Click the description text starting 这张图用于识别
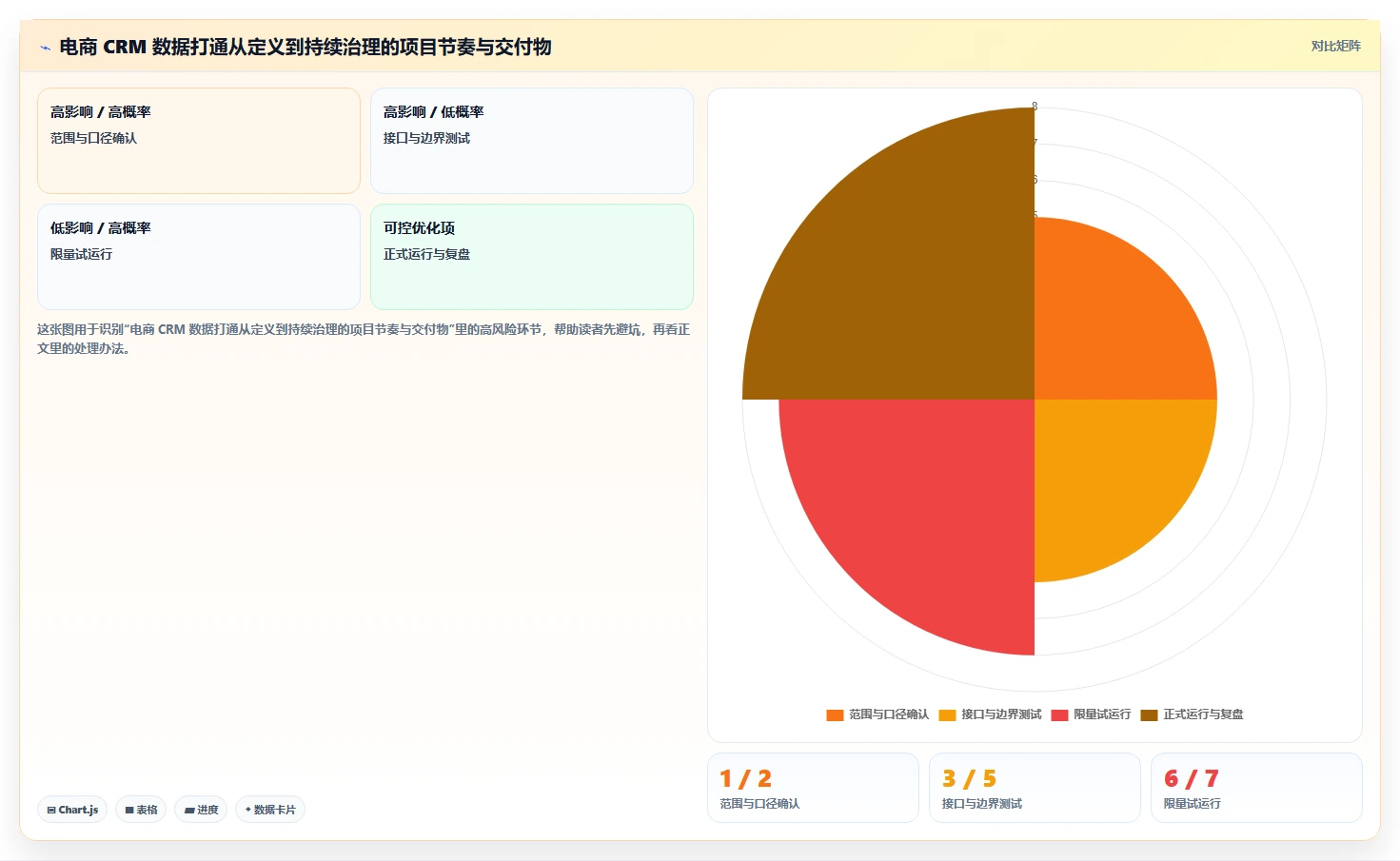1400x861 pixels. (x=364, y=339)
